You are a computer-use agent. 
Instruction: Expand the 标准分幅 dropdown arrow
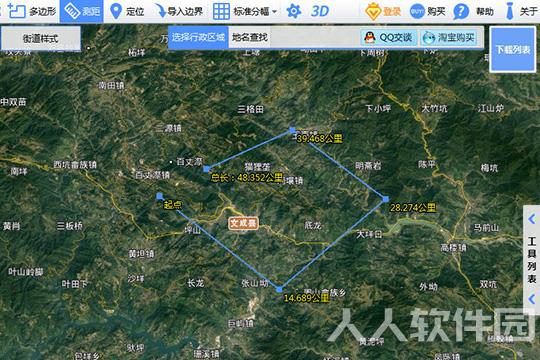tap(274, 12)
